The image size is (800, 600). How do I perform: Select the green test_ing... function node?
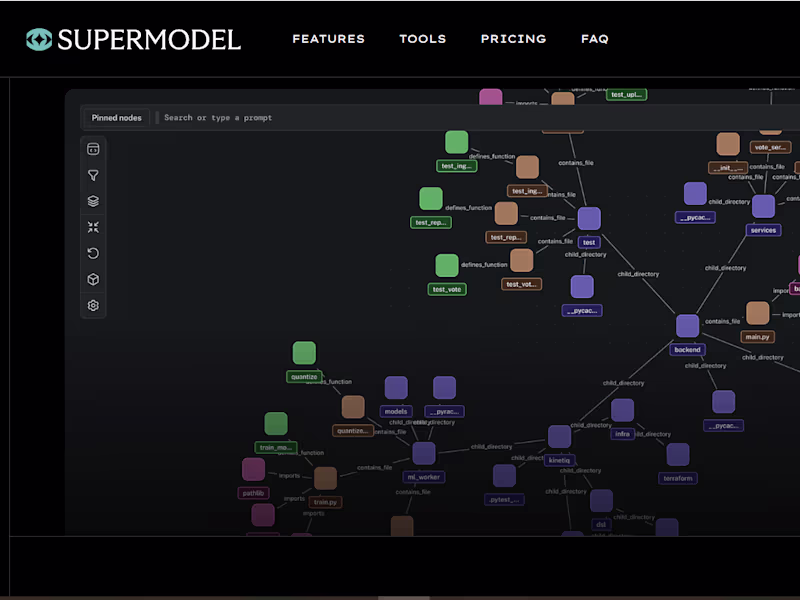[457, 142]
